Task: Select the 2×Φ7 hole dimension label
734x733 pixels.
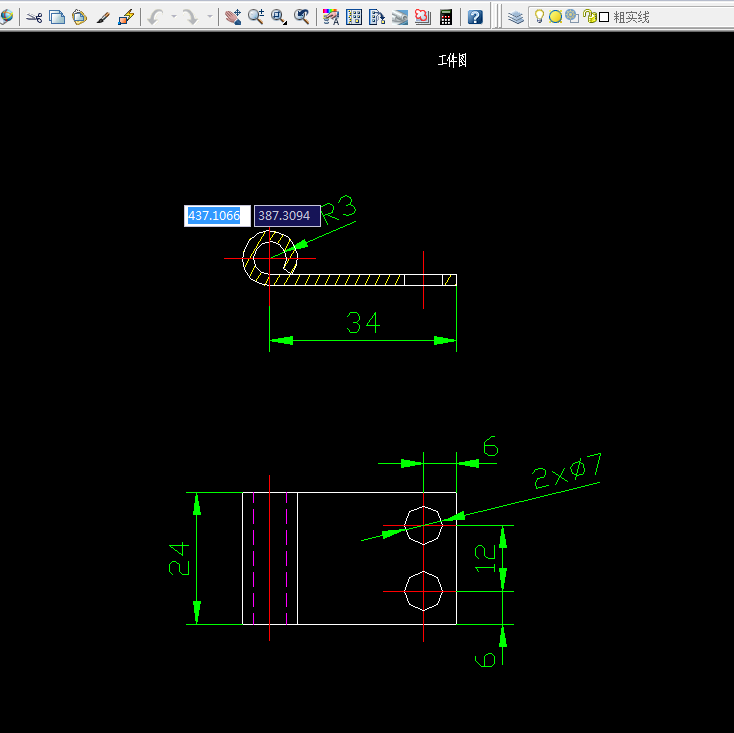Action: [x=566, y=470]
